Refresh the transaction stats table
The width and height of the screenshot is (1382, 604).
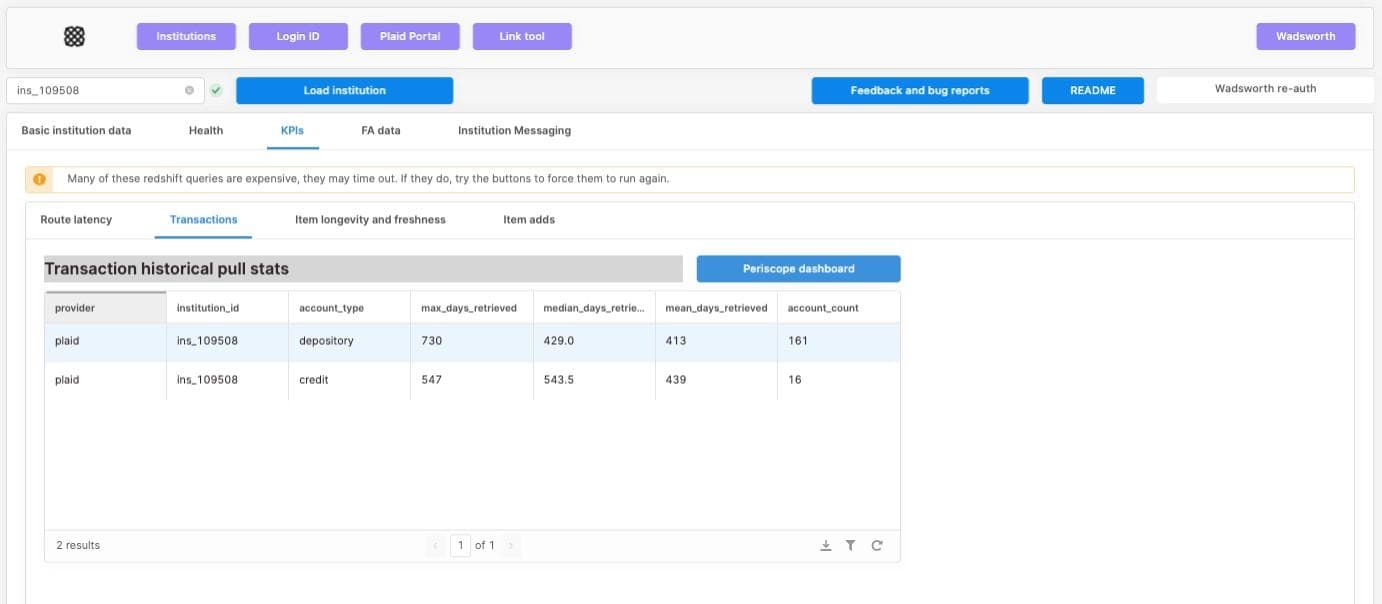[877, 545]
